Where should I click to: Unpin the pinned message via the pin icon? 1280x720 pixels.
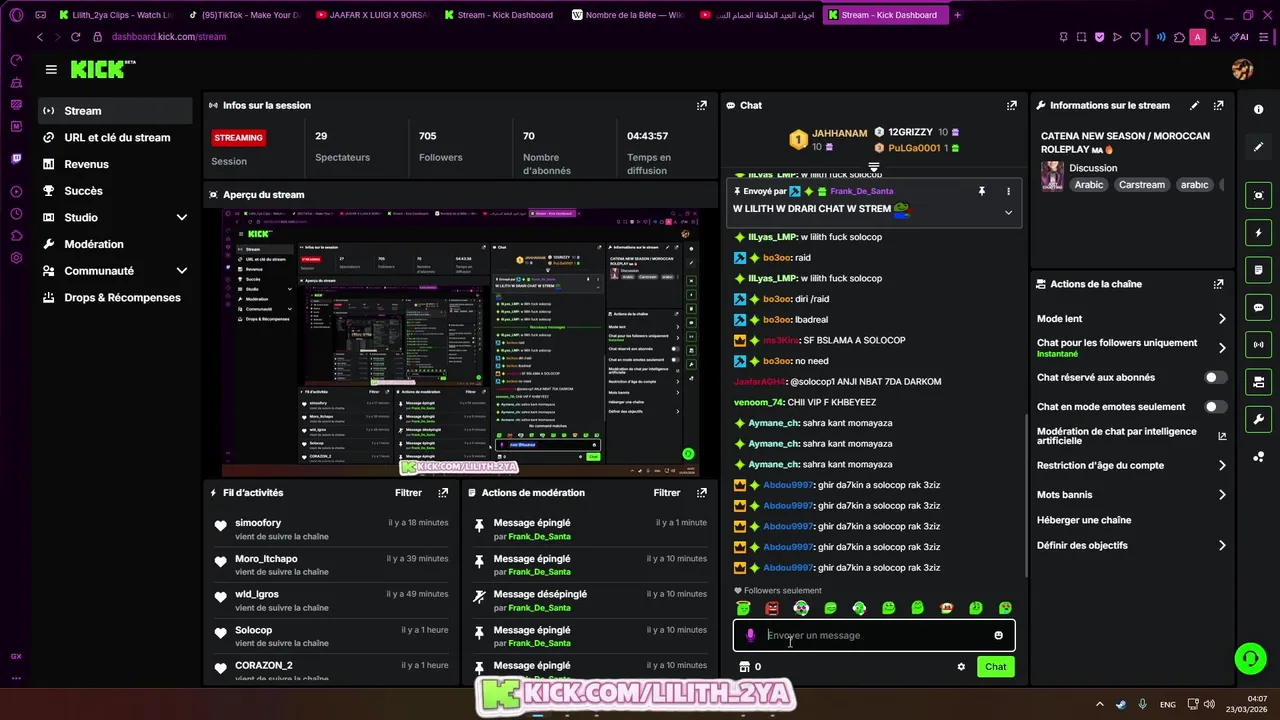click(981, 191)
